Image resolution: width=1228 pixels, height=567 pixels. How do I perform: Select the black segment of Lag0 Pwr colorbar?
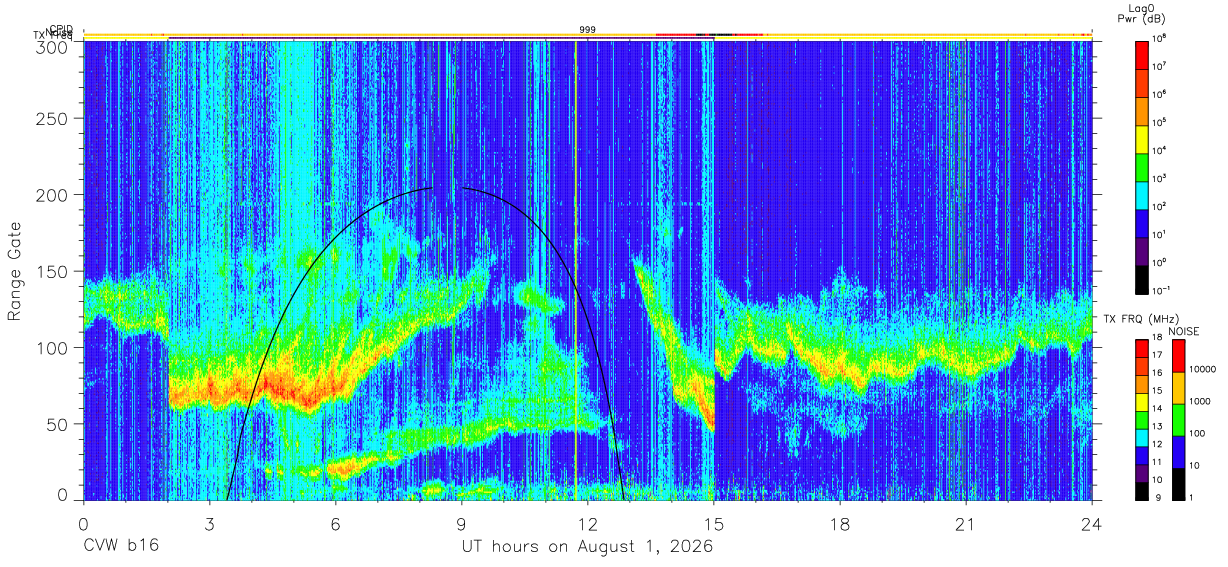click(x=1142, y=278)
